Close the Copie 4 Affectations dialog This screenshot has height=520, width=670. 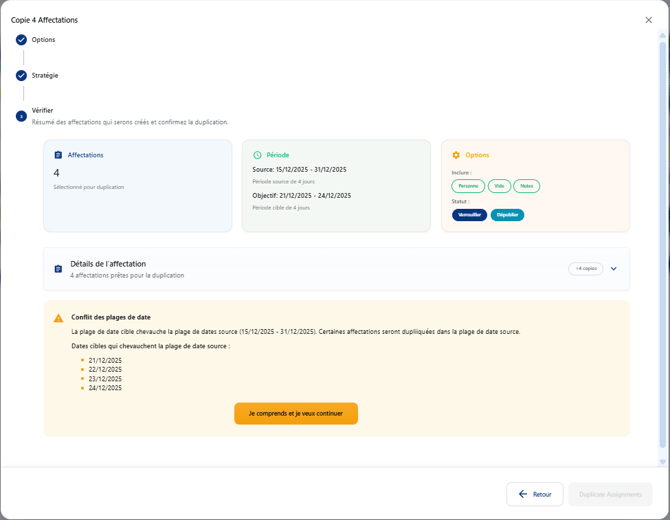pyautogui.click(x=648, y=20)
